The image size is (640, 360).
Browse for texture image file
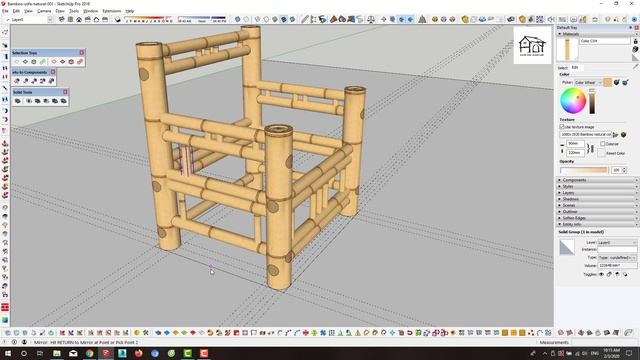[616, 135]
